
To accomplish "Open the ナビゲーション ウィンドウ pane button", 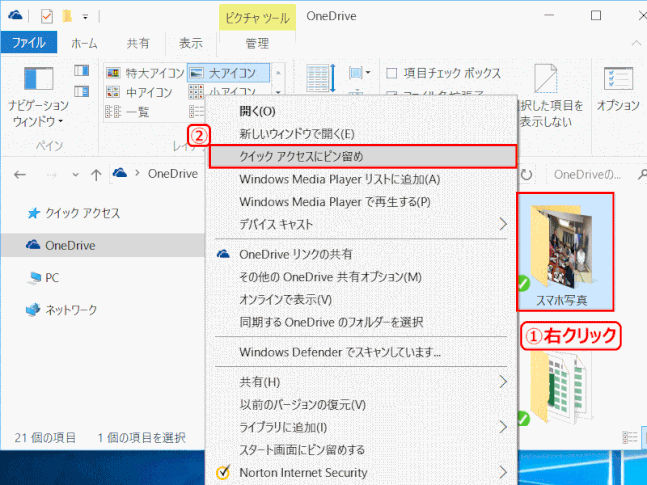I will point(38,97).
